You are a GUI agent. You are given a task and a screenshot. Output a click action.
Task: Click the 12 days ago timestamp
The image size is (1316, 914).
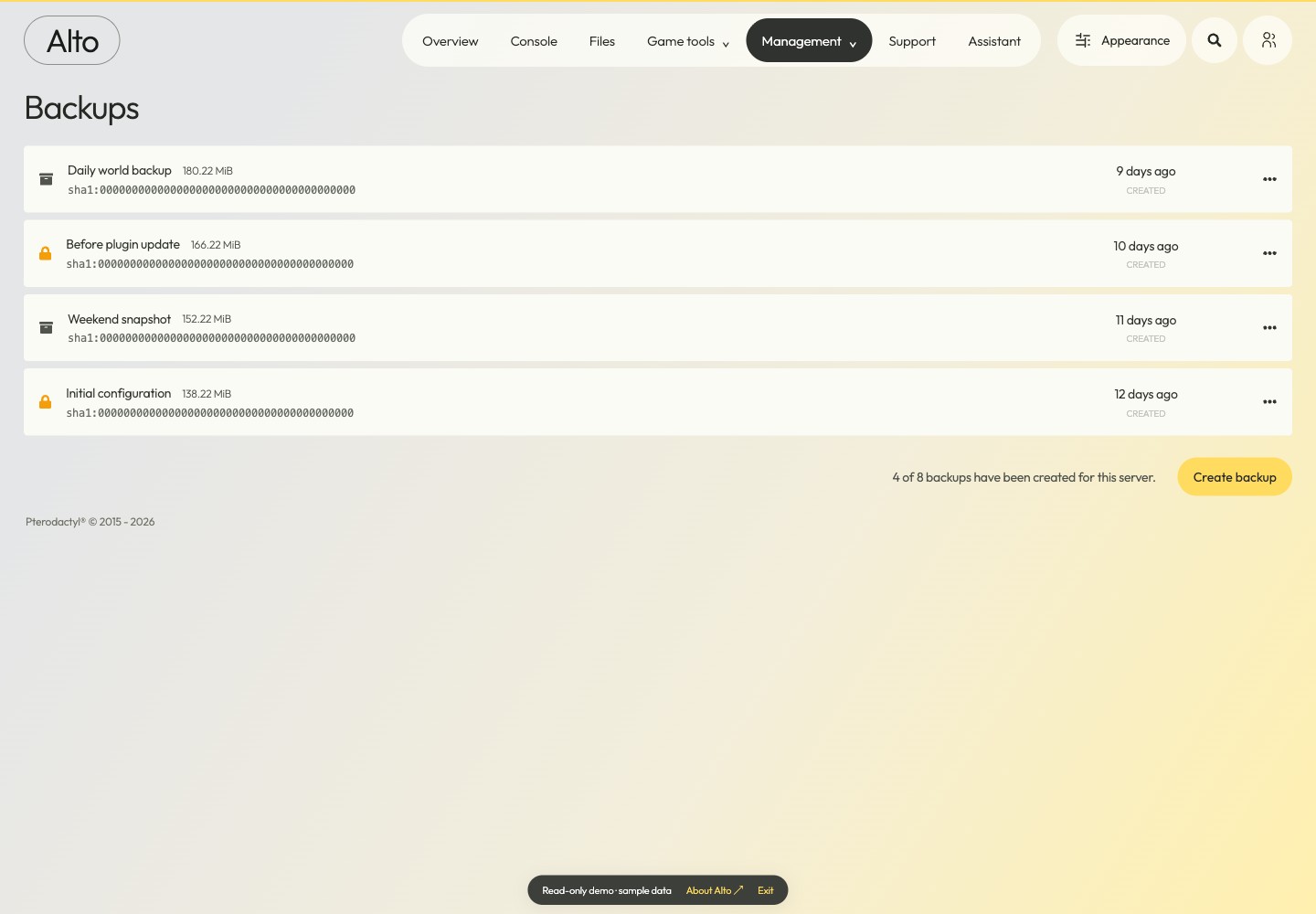click(x=1146, y=394)
